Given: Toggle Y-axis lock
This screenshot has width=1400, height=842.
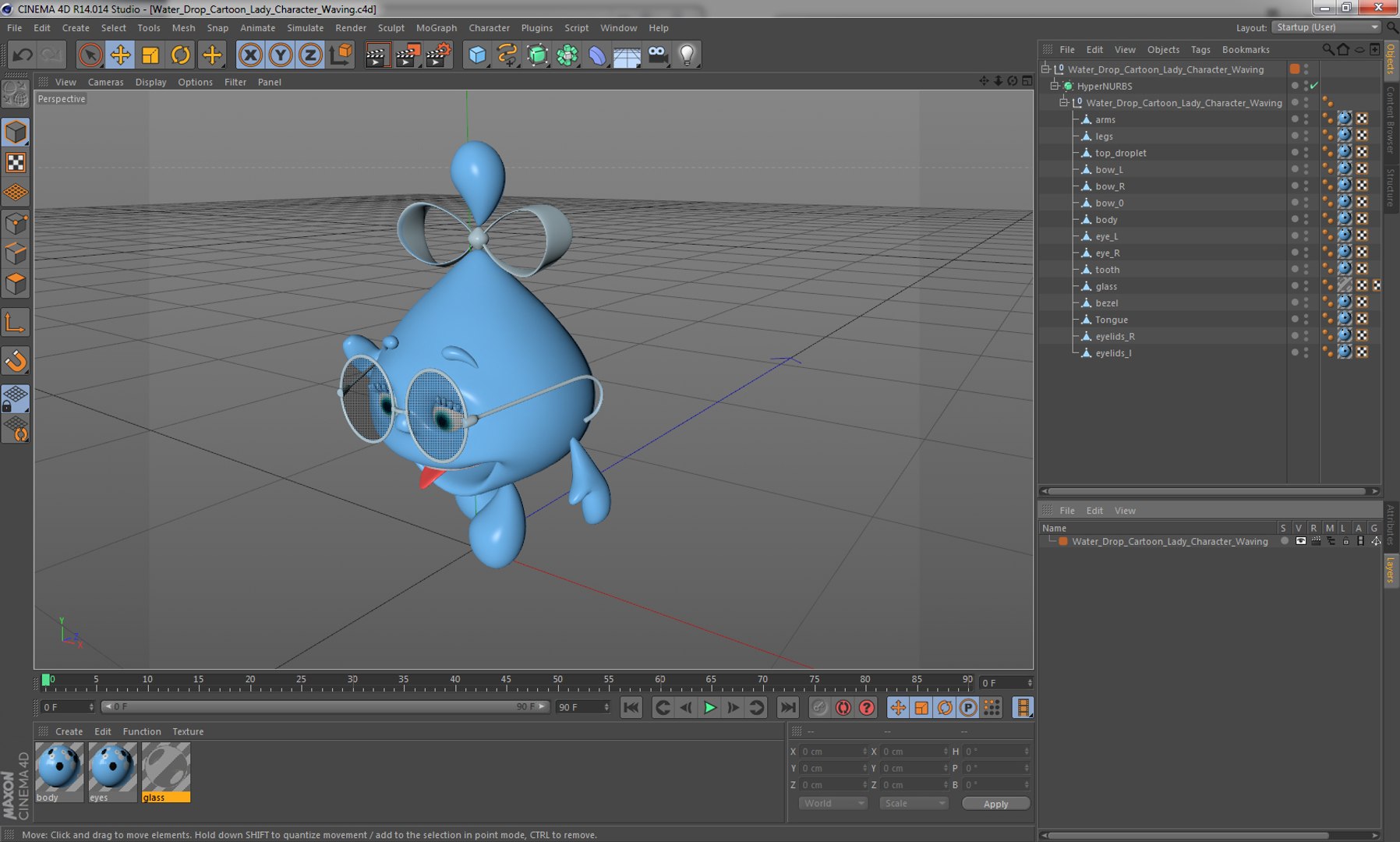Looking at the screenshot, I should pyautogui.click(x=281, y=55).
